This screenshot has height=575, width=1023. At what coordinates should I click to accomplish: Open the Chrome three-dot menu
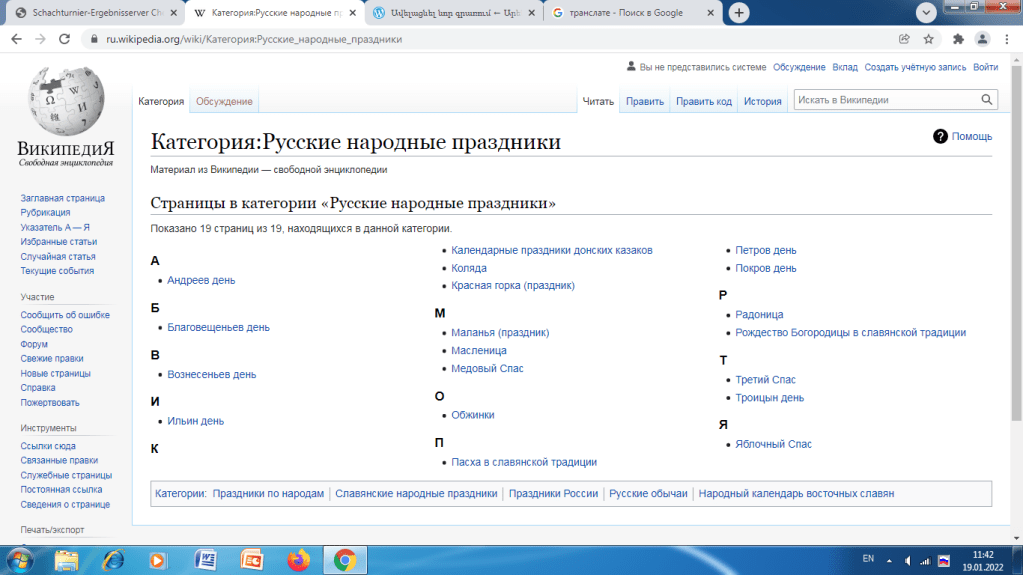tap(1007, 40)
